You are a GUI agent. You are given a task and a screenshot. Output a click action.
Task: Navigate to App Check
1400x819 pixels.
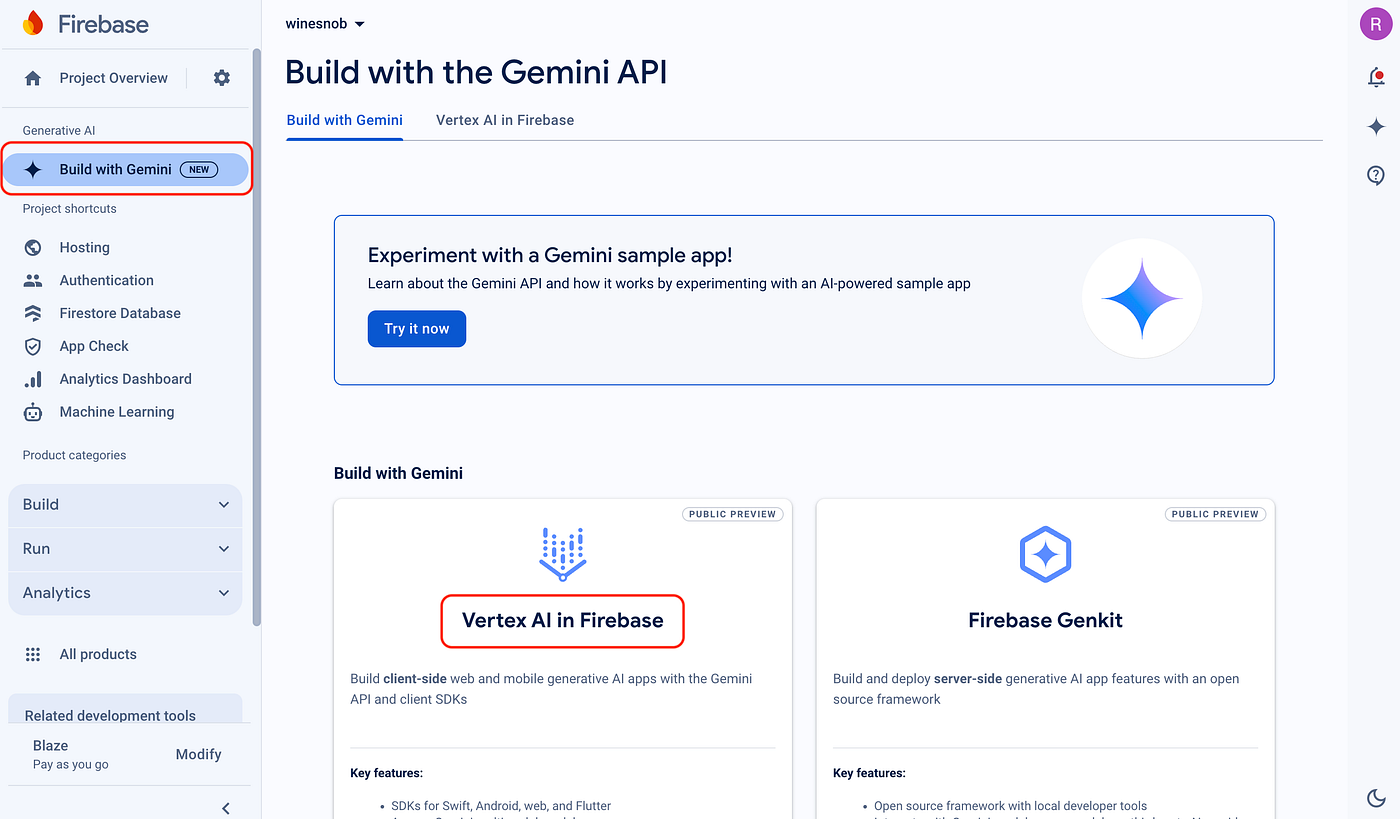coord(94,346)
